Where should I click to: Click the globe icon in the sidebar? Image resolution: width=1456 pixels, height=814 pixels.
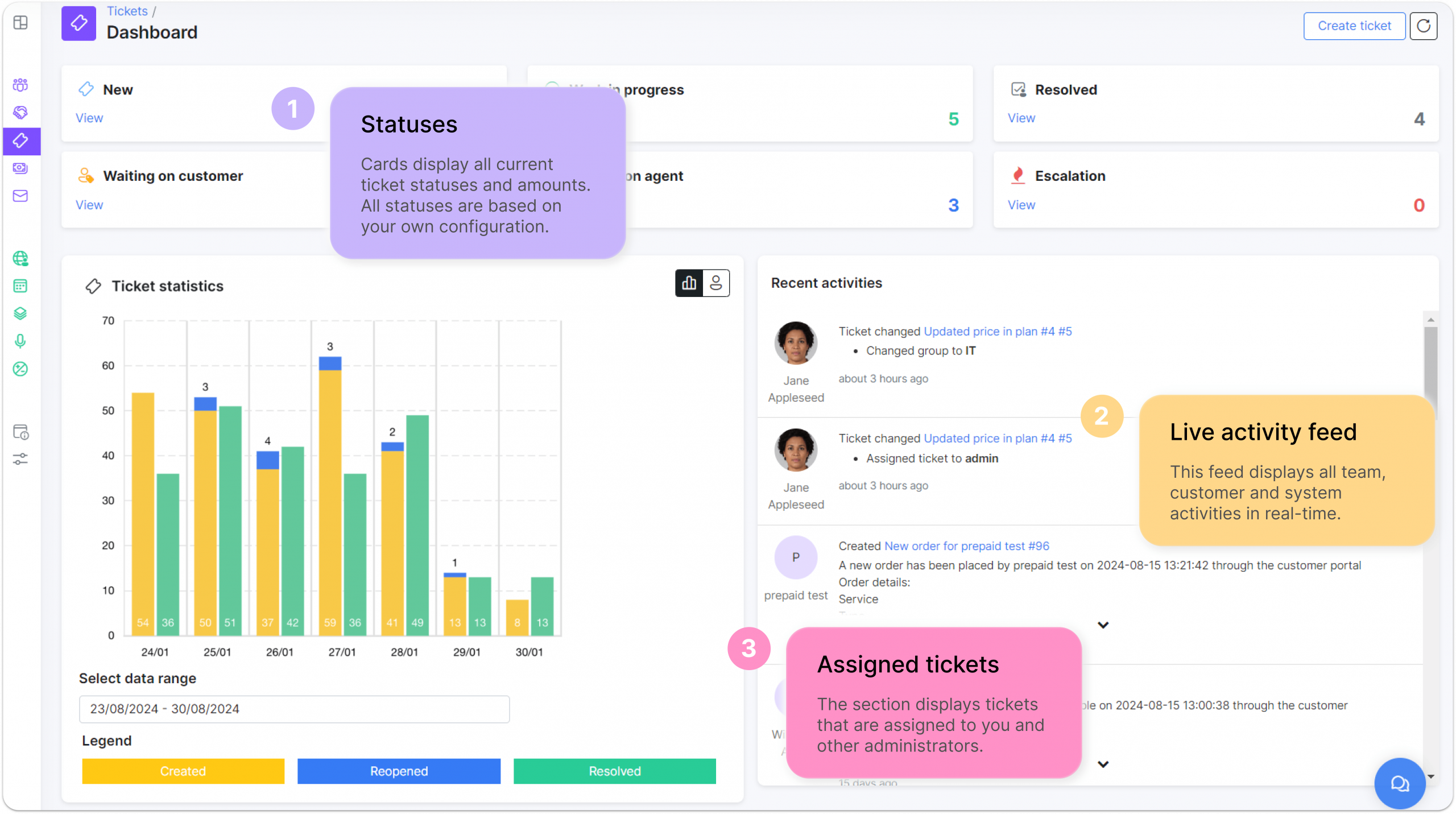(x=20, y=258)
